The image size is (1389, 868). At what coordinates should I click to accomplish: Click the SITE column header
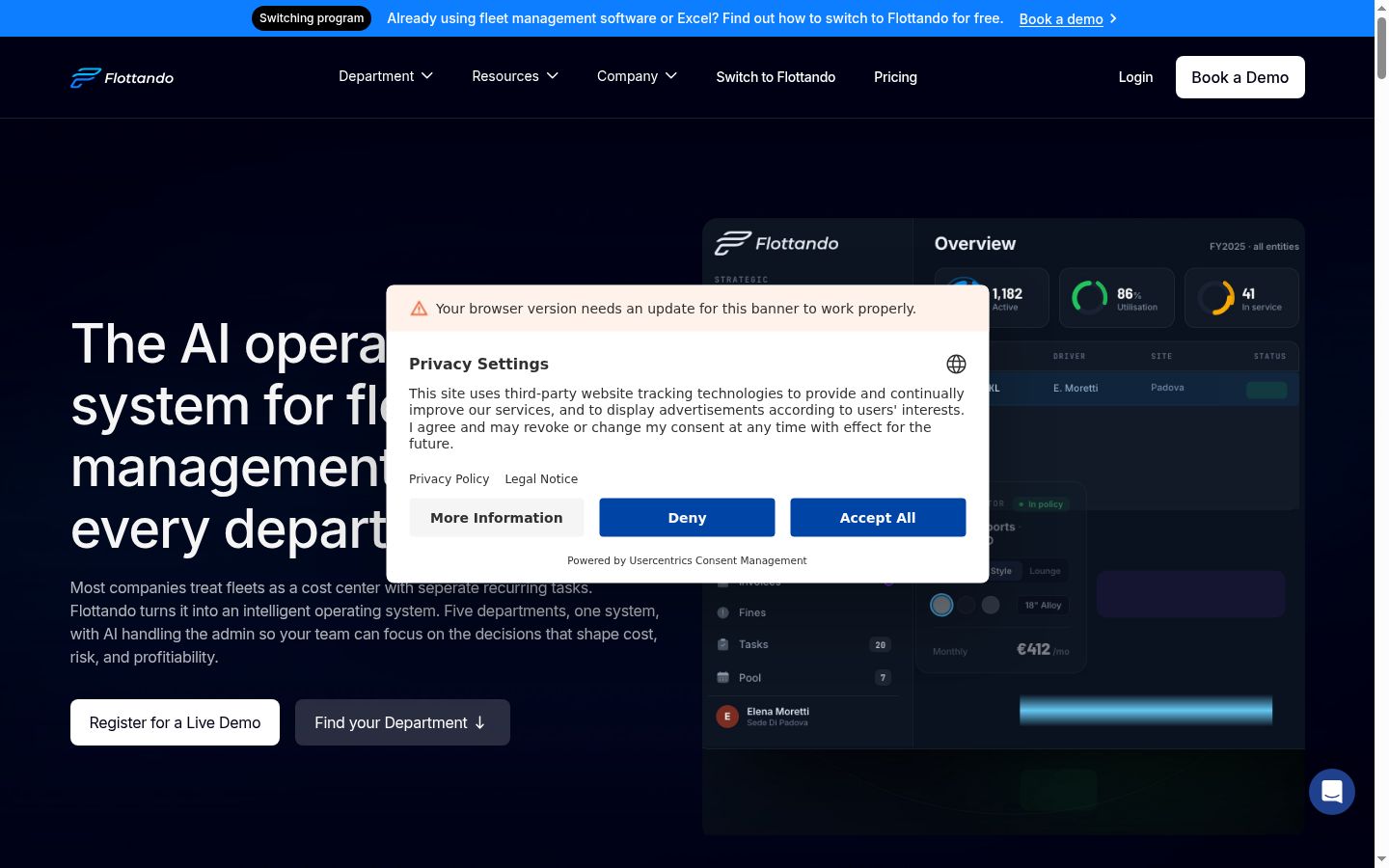tap(1161, 356)
